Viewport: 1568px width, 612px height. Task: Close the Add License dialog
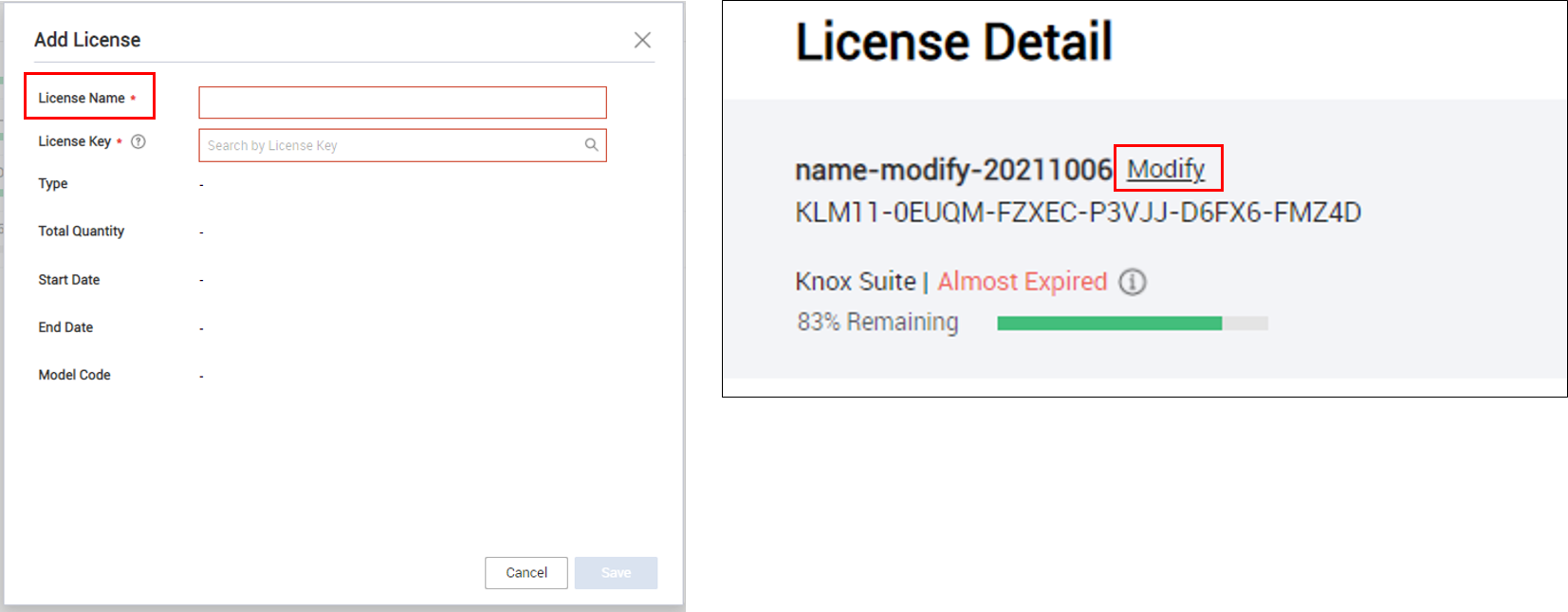pos(642,40)
